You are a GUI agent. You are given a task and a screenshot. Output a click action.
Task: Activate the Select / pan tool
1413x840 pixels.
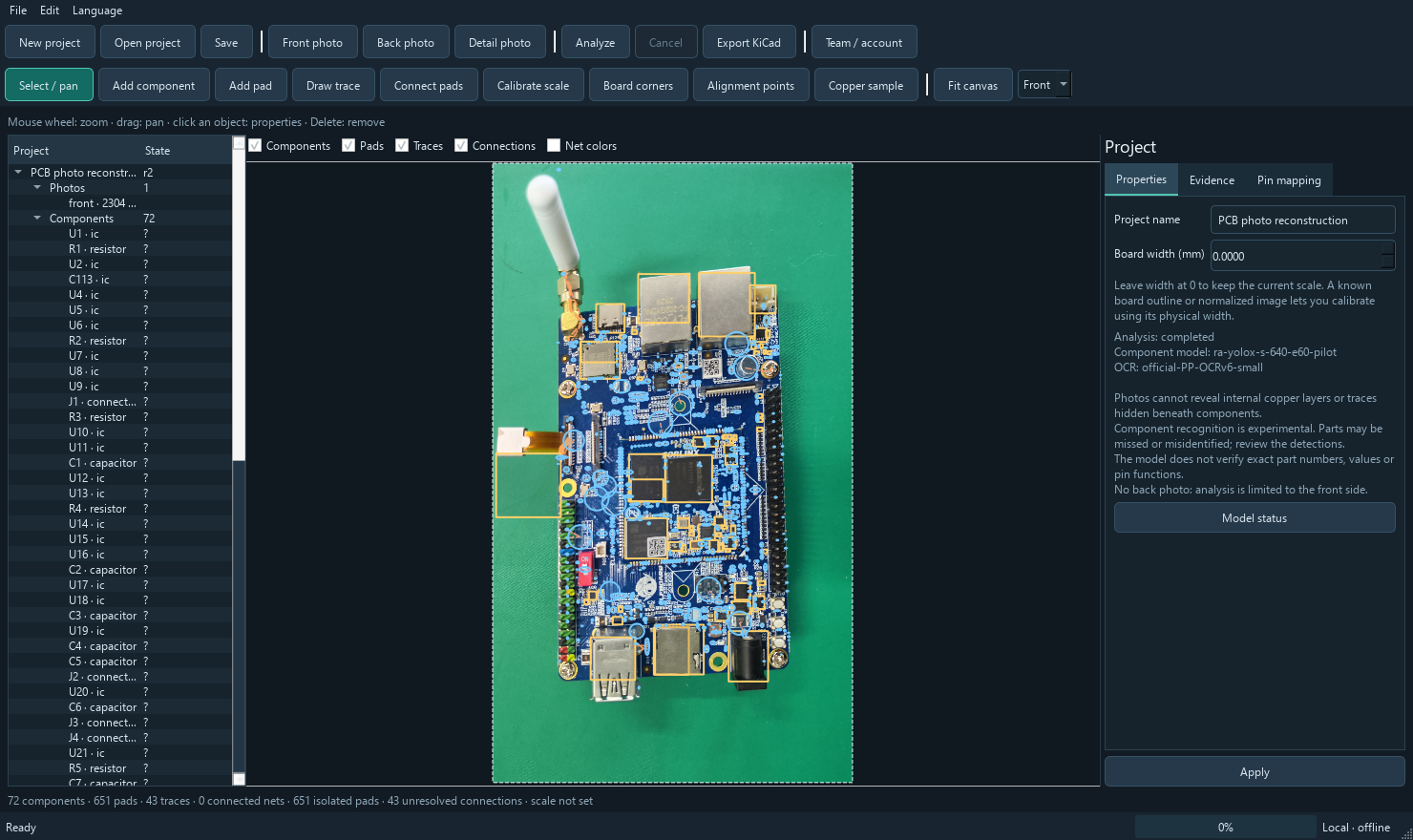point(49,86)
